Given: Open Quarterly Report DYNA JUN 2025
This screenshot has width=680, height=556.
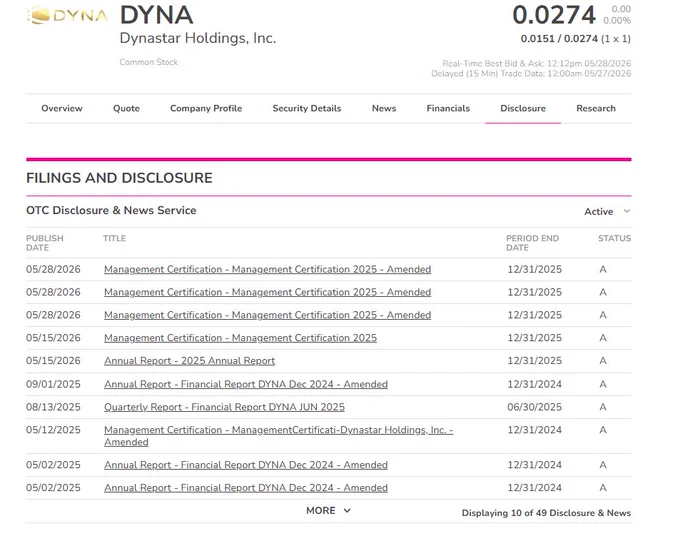Looking at the screenshot, I should point(224,407).
